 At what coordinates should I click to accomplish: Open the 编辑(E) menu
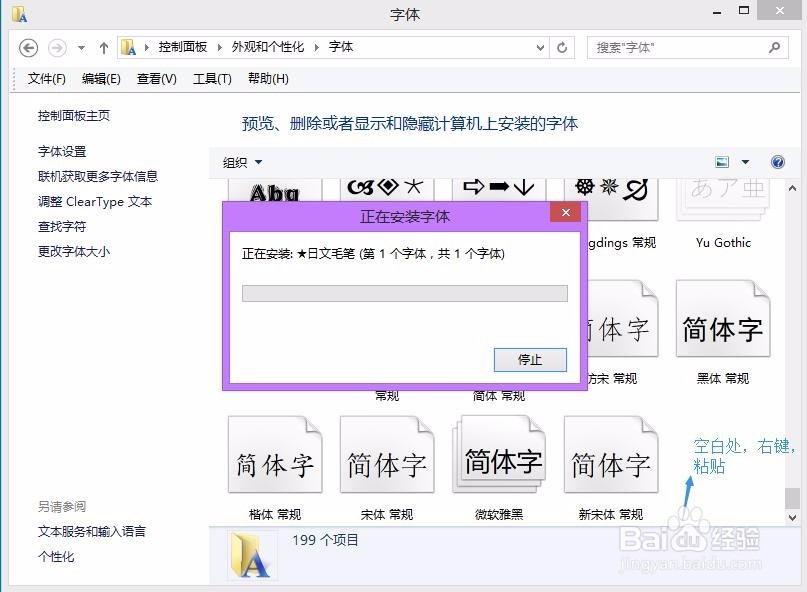(101, 79)
